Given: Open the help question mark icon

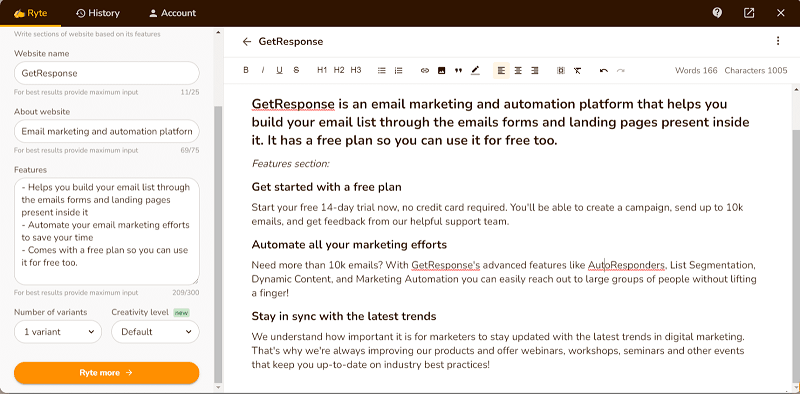Looking at the screenshot, I should click(717, 13).
